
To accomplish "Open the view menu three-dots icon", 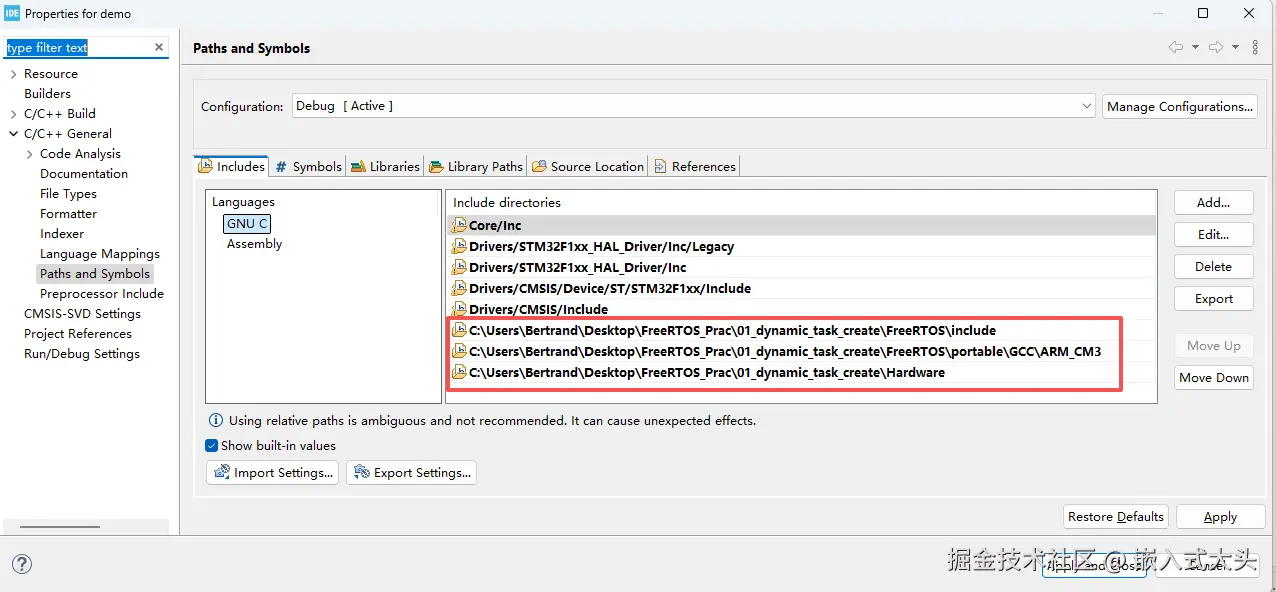I will pyautogui.click(x=1256, y=47).
